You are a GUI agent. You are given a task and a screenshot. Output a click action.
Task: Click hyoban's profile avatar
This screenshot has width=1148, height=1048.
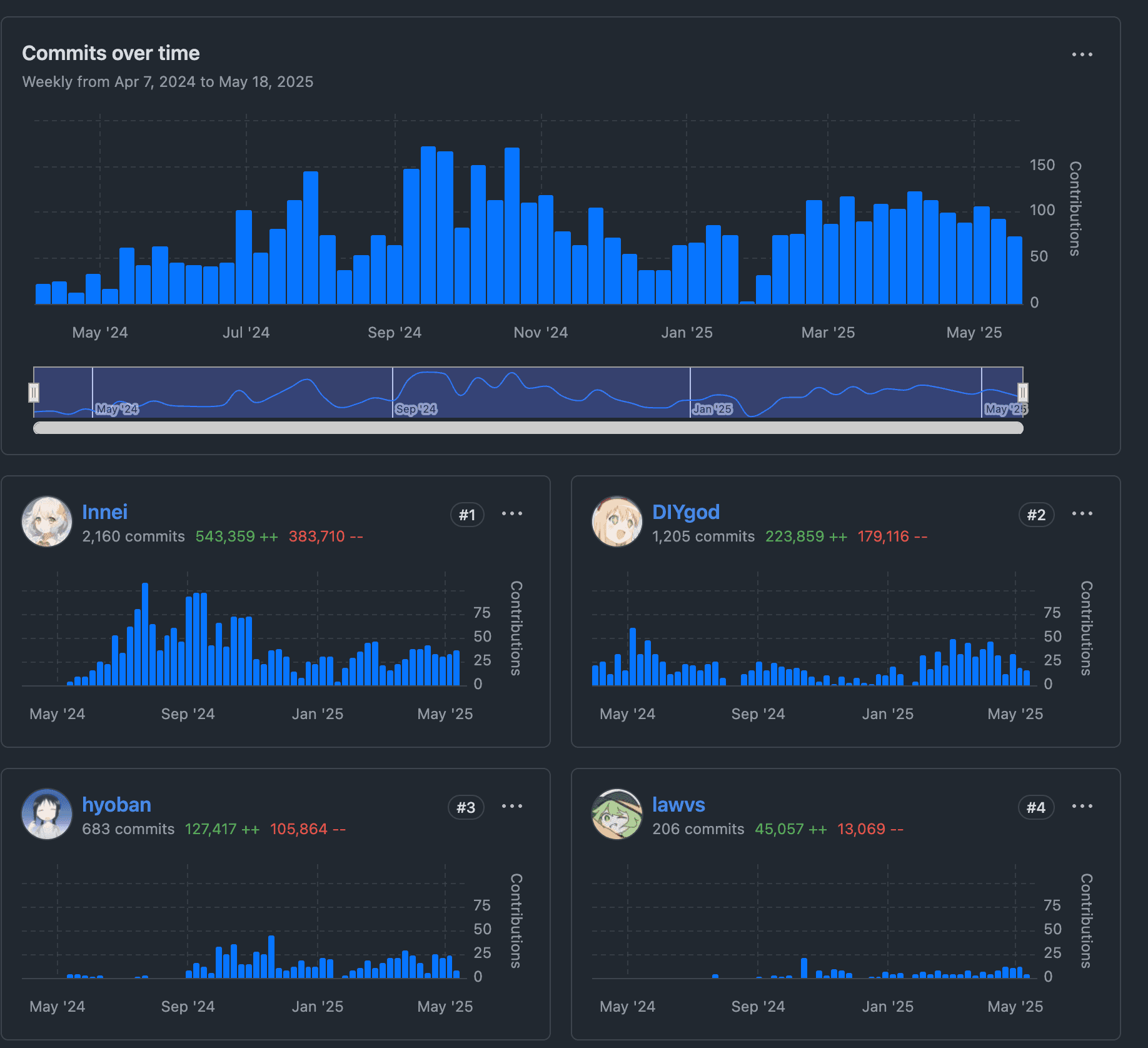47,814
